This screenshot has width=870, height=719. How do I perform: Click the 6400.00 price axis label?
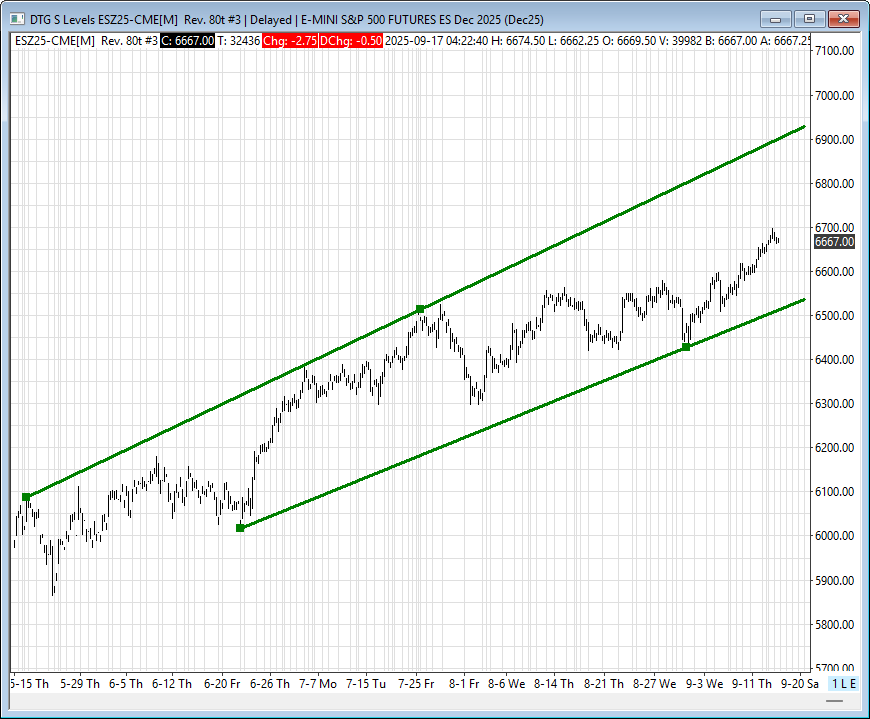coord(834,360)
